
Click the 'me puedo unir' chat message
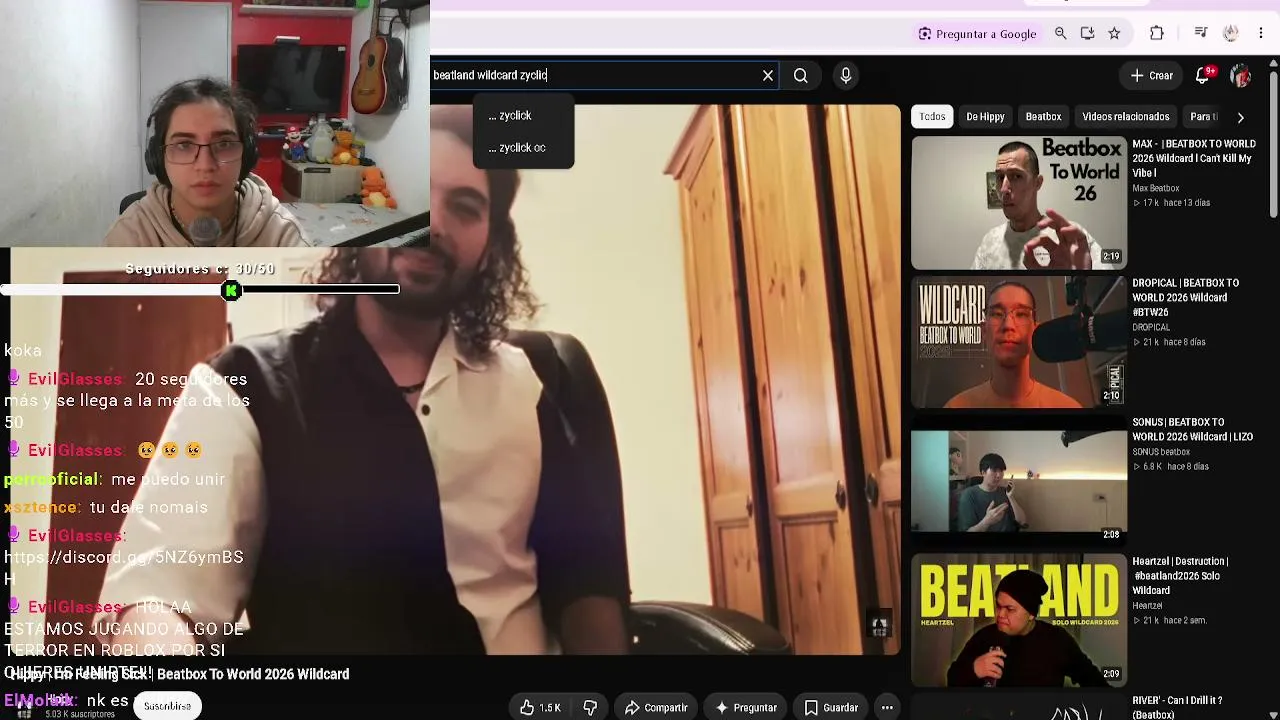pos(168,479)
